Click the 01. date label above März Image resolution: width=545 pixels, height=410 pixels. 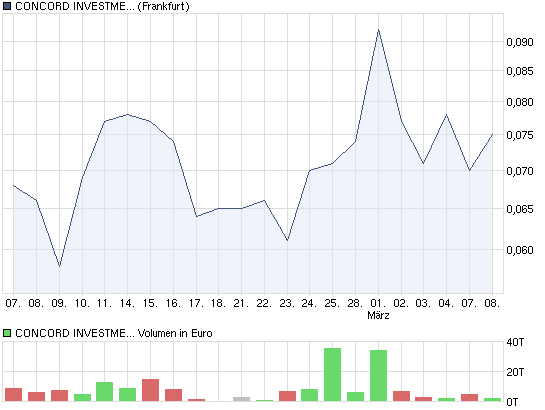click(x=378, y=303)
